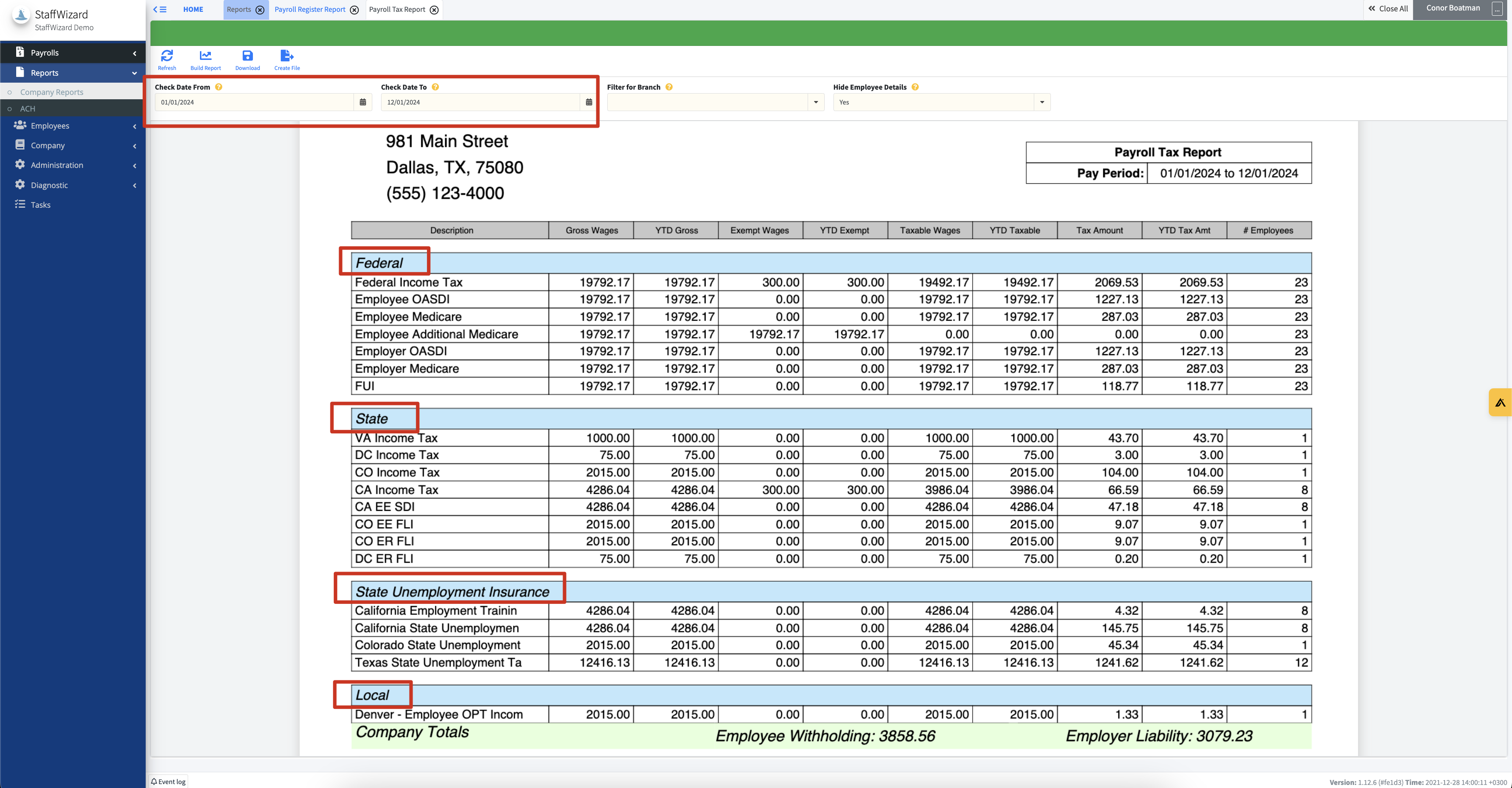The width and height of the screenshot is (1512, 788).
Task: Open calendar for Check Date From
Action: click(363, 102)
